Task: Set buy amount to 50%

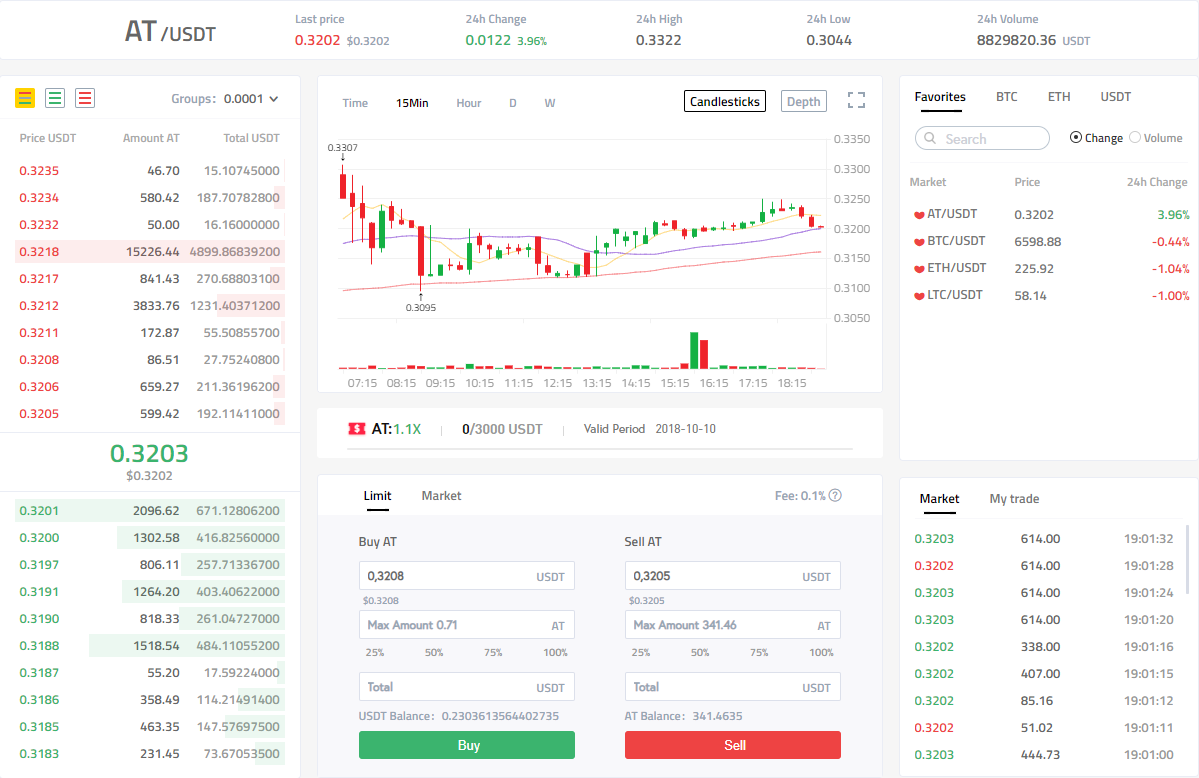Action: (x=434, y=653)
